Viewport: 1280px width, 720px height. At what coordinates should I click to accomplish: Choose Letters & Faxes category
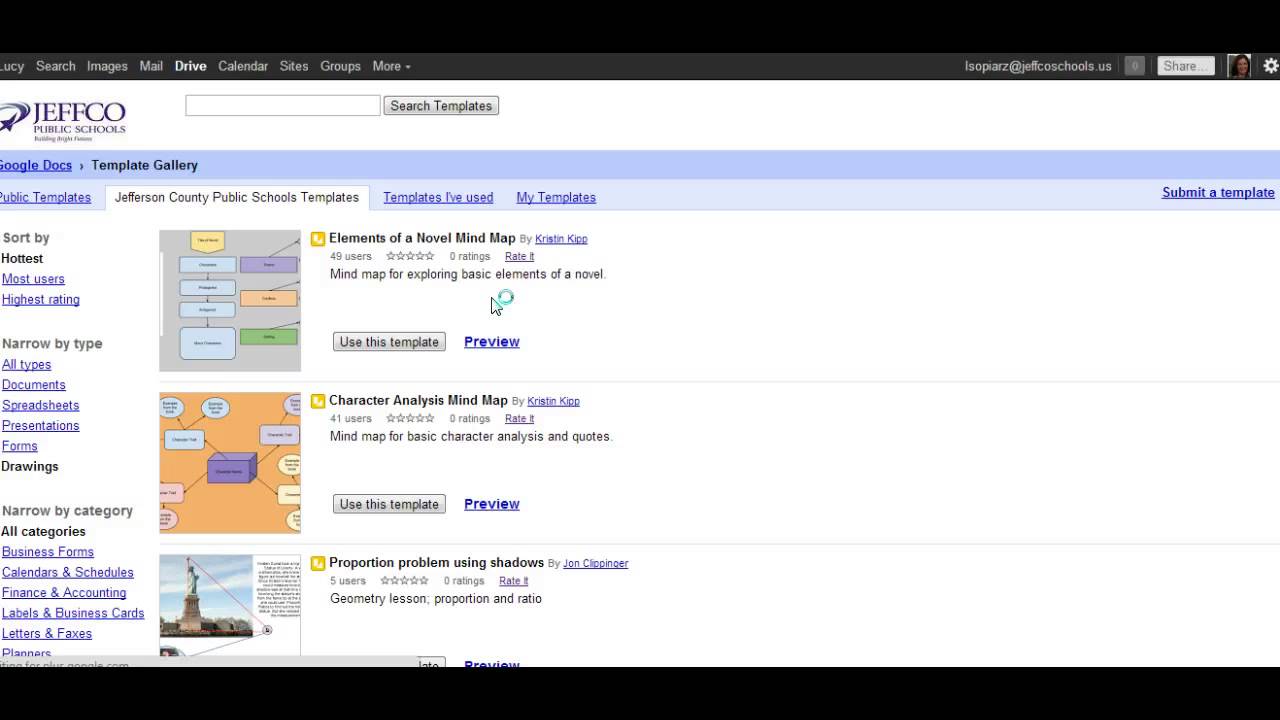pyautogui.click(x=47, y=633)
